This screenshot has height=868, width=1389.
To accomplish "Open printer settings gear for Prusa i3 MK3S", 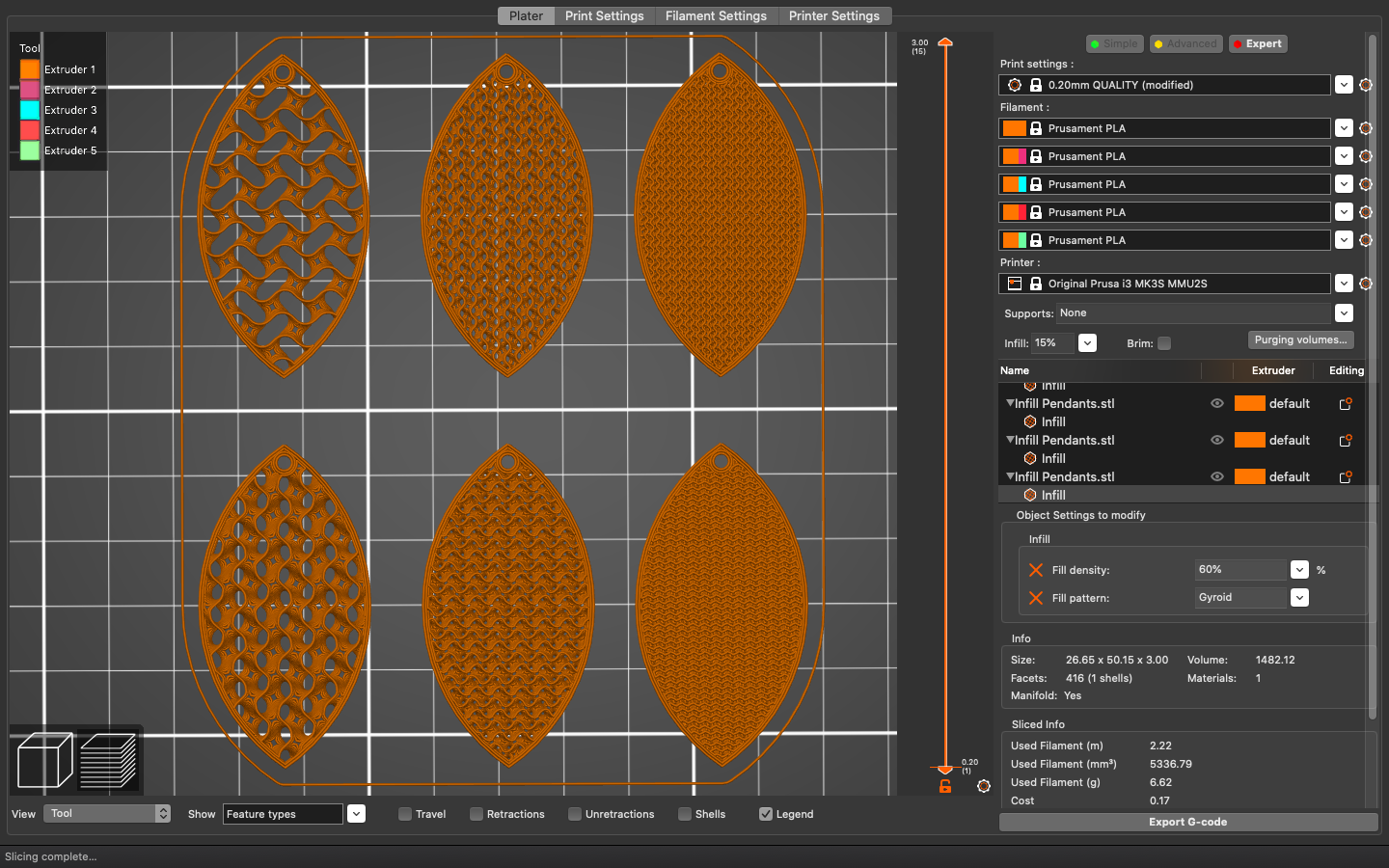I will (x=1366, y=284).
